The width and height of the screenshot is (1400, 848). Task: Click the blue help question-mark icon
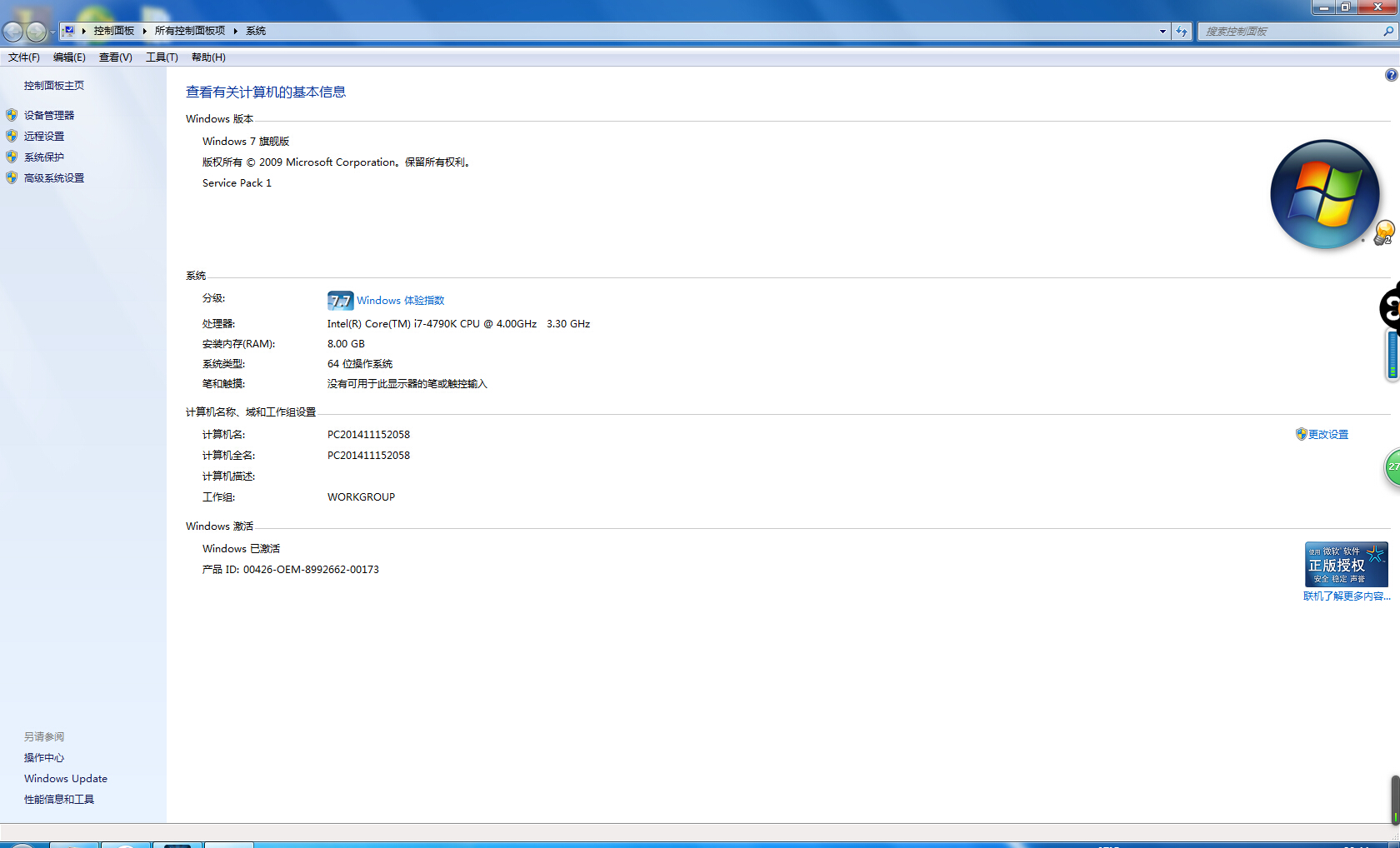pos(1392,75)
